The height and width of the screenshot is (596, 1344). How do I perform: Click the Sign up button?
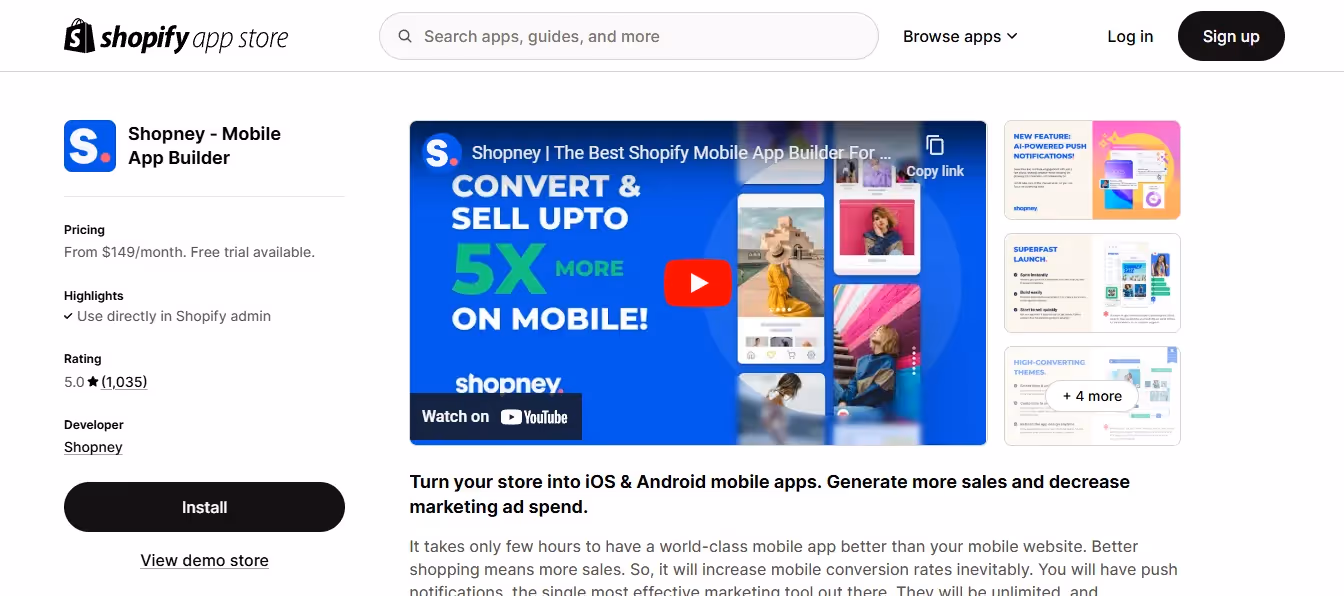[1231, 36]
